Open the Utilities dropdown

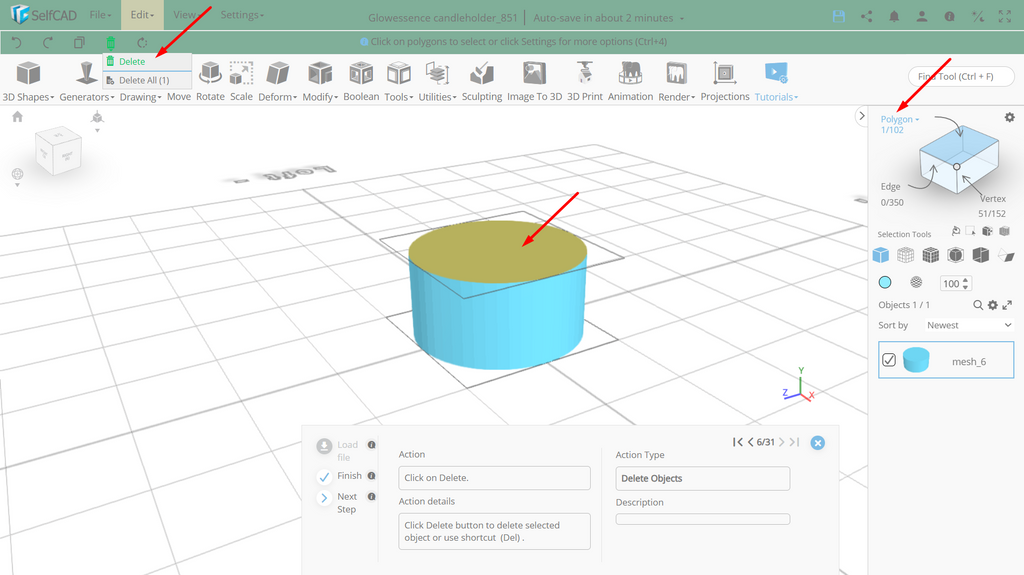coord(437,81)
